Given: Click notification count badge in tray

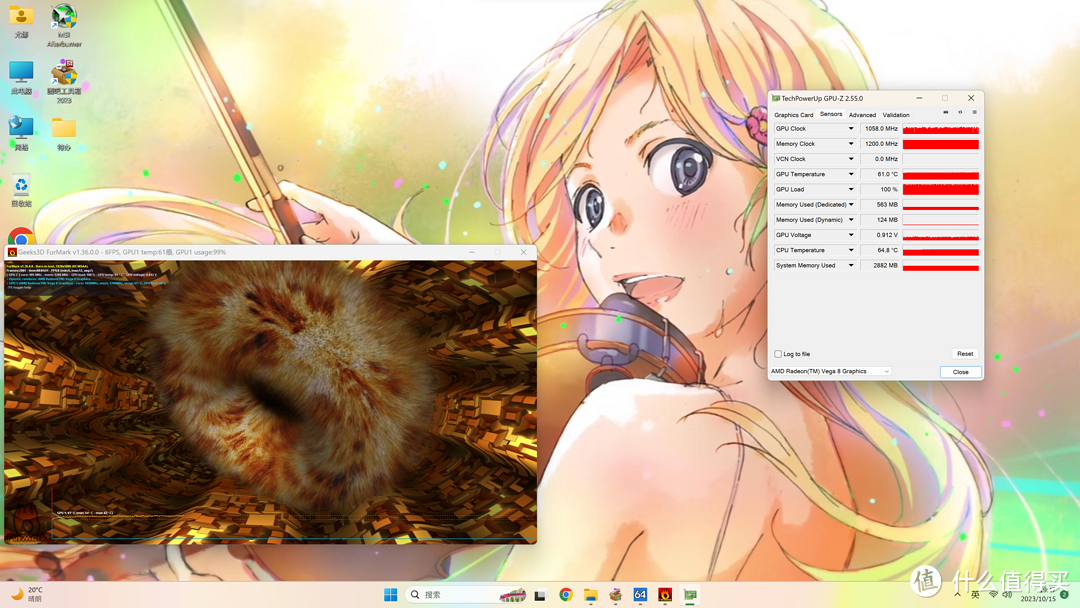Looking at the screenshot, I should [x=1065, y=594].
